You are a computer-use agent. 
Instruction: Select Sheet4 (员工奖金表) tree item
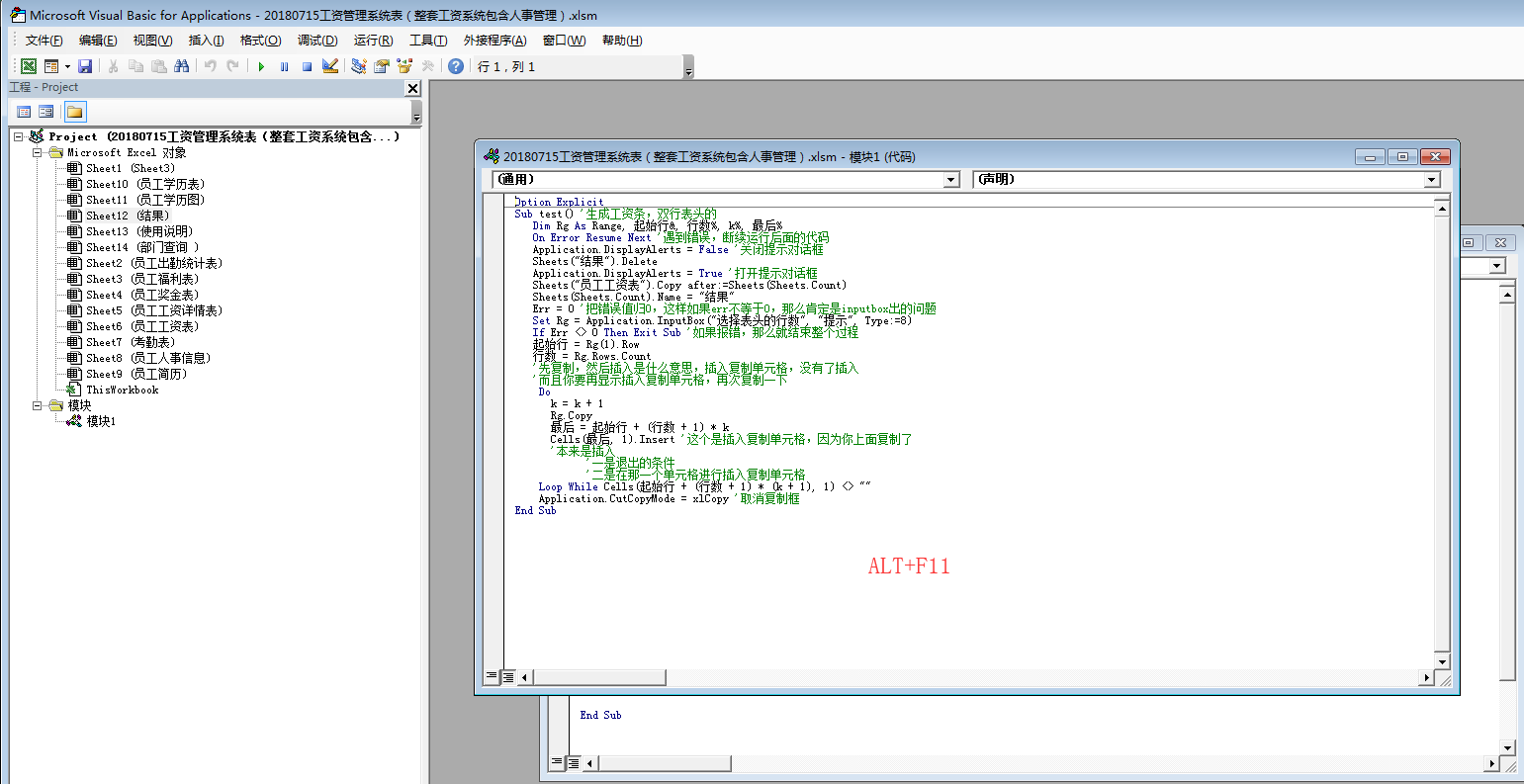pyautogui.click(x=142, y=295)
